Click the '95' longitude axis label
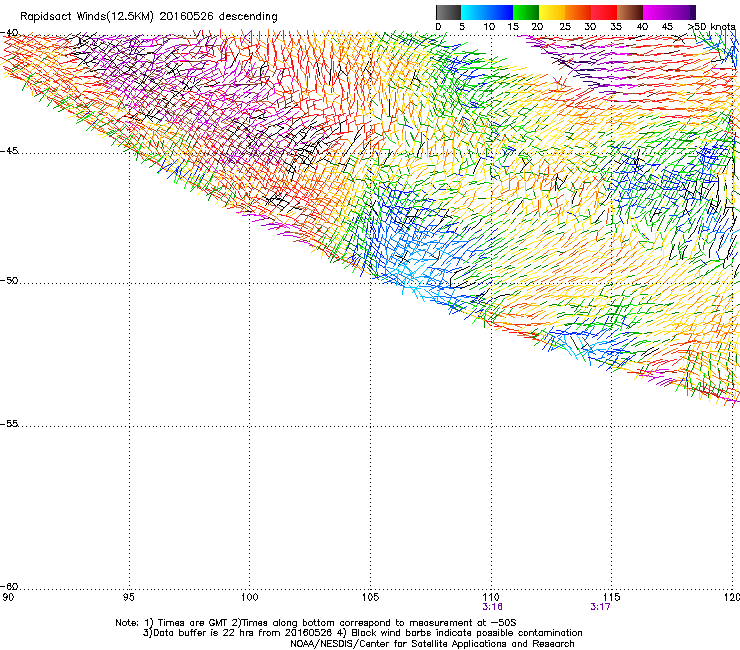 point(128,597)
